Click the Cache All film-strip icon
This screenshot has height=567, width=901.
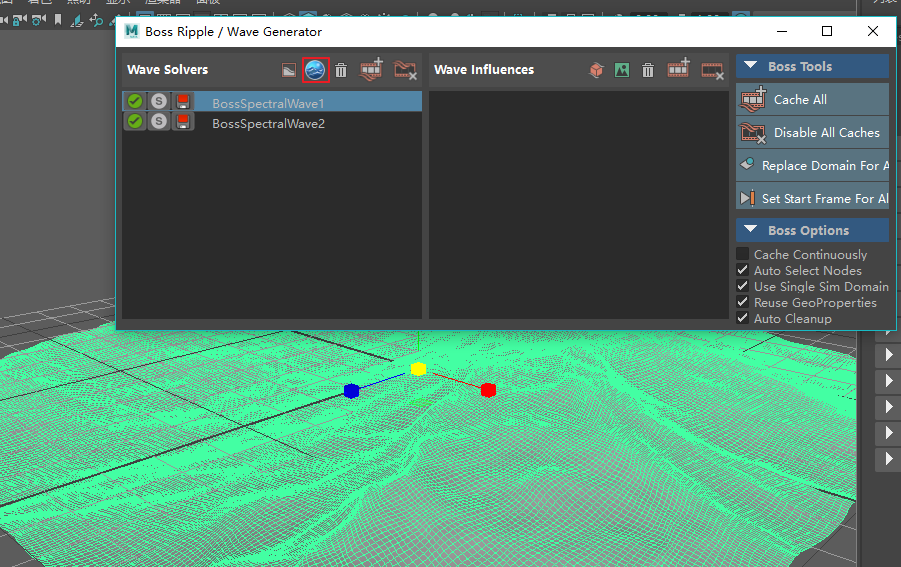pyautogui.click(x=753, y=99)
